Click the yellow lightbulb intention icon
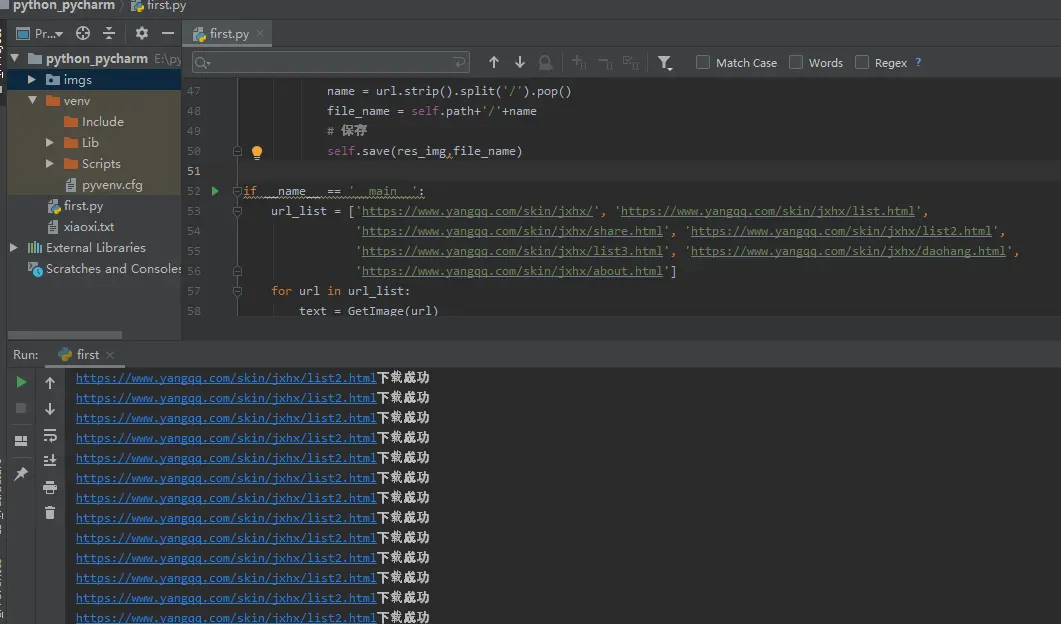This screenshot has width=1061, height=624. 256,152
